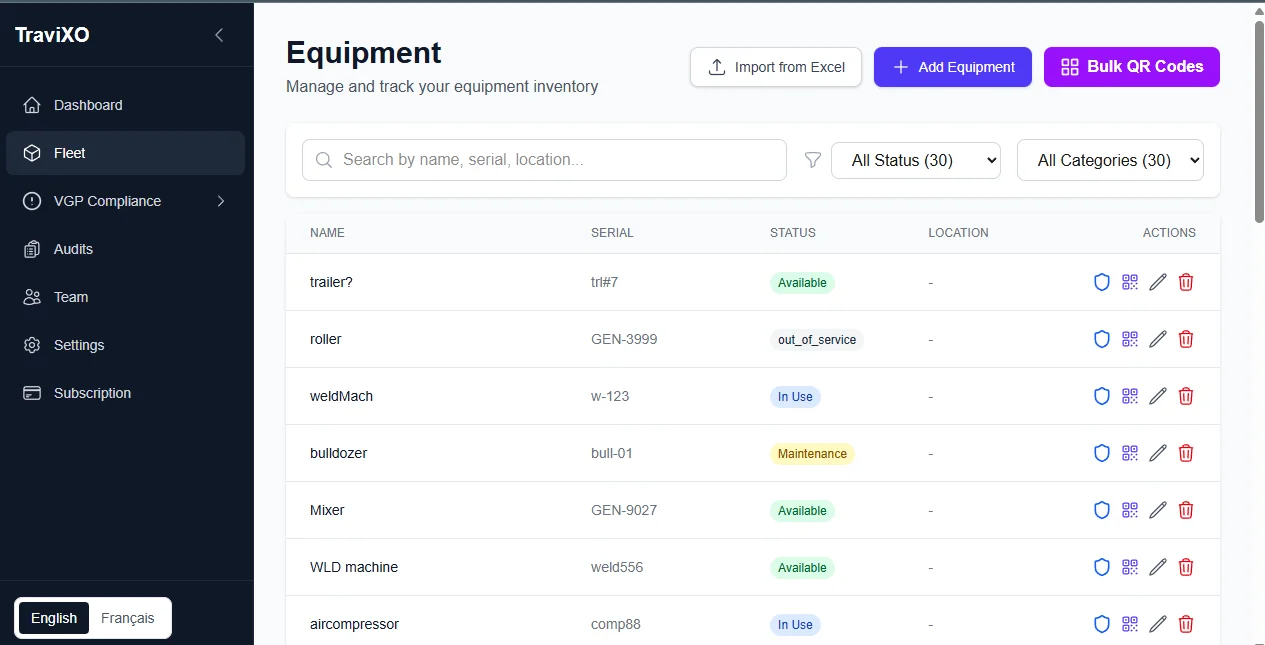Navigate to the Team page
1265x645 pixels.
[70, 297]
